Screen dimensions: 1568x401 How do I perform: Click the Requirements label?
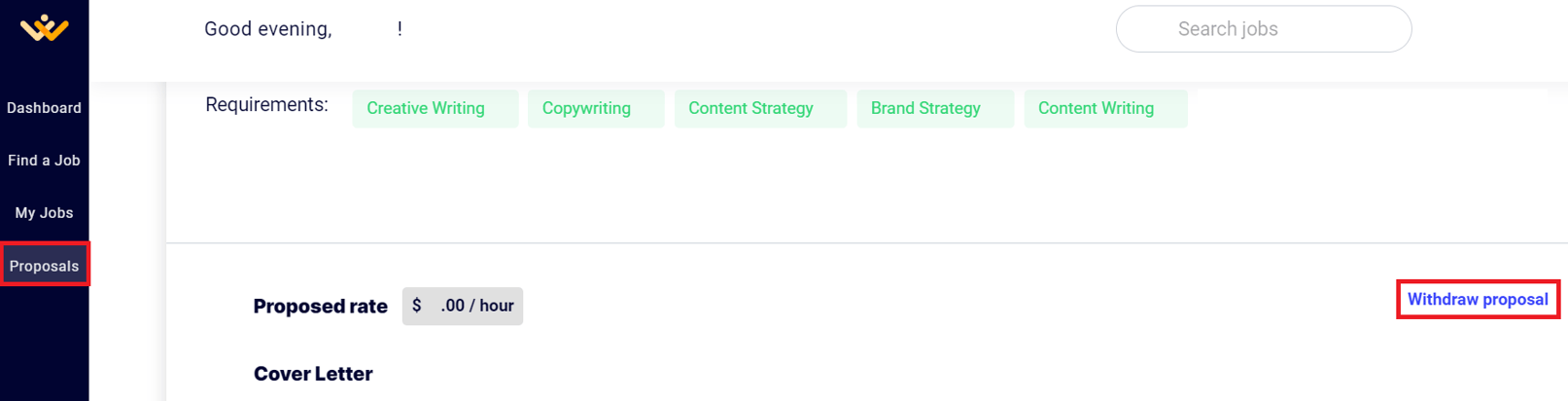click(x=266, y=105)
